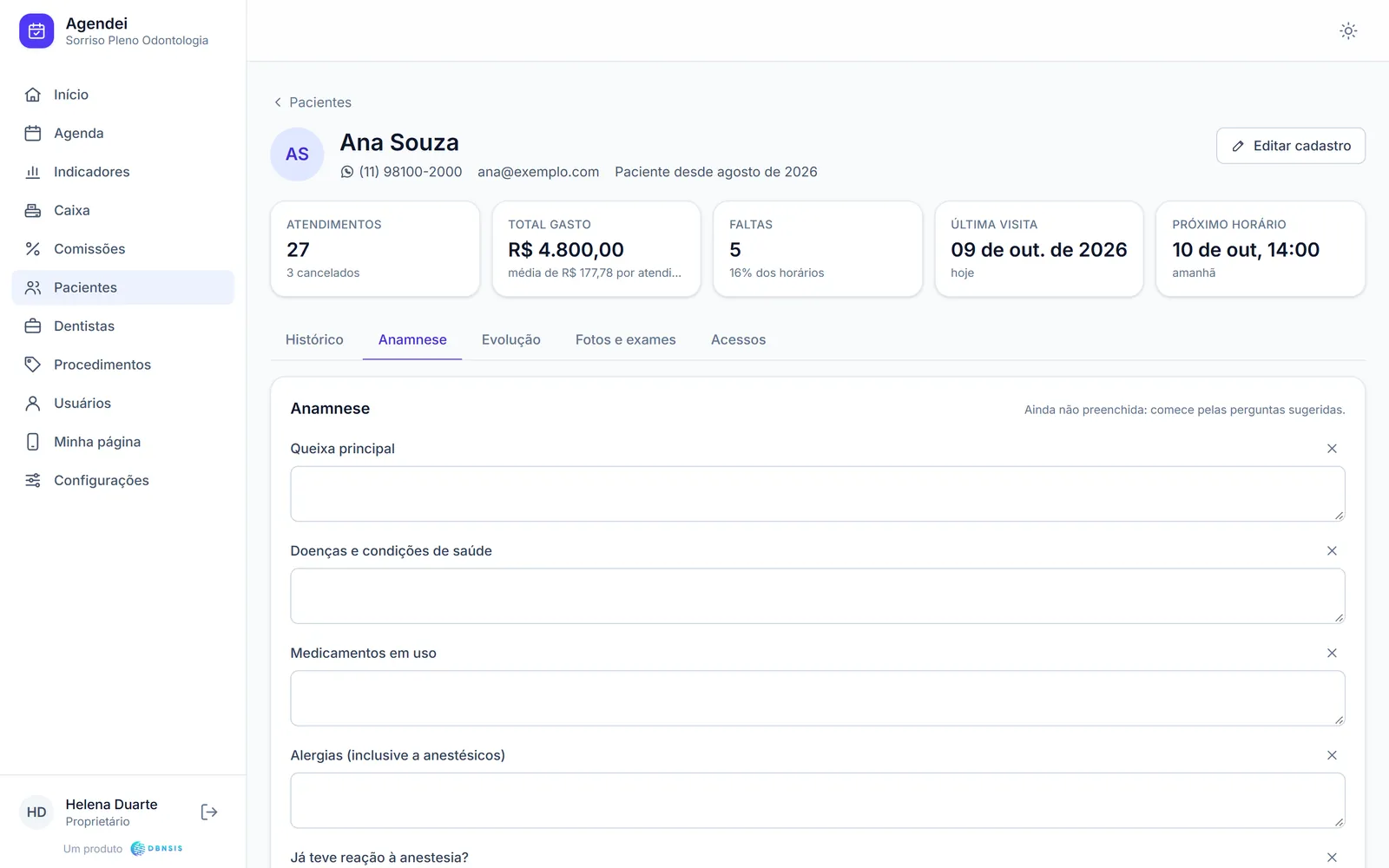The image size is (1389, 868).
Task: Click the DBNSIS product logo
Action: 156,849
